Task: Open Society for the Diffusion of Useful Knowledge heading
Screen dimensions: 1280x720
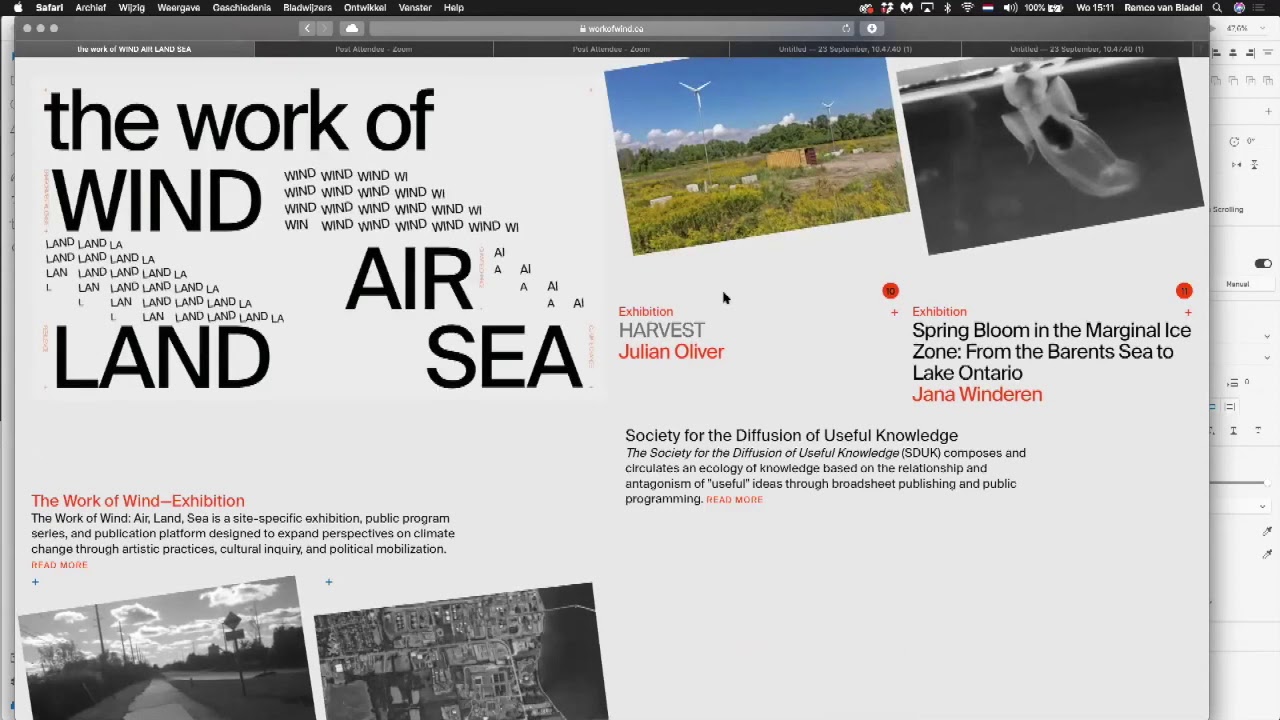Action: [791, 435]
